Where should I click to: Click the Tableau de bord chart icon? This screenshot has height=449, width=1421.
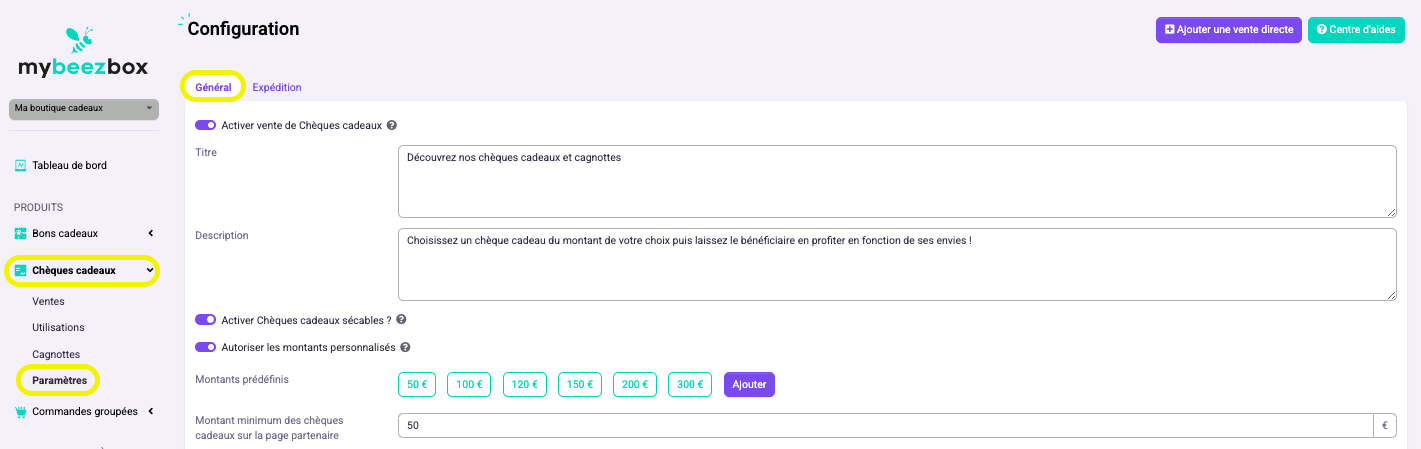pyautogui.click(x=20, y=165)
